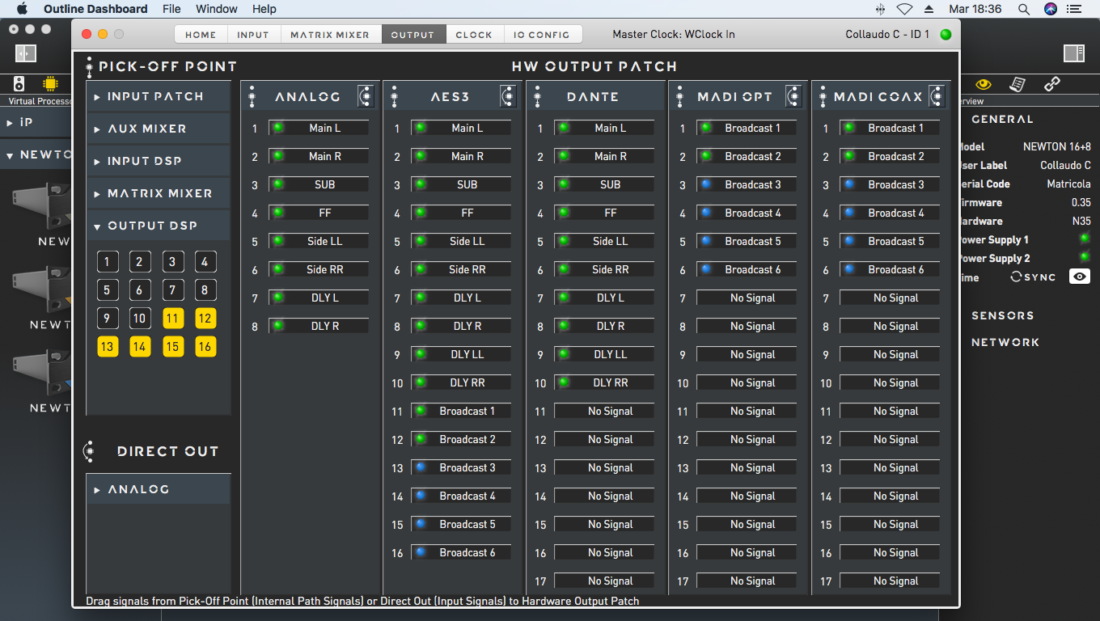Toggle Output DSP channel 11

tap(173, 318)
